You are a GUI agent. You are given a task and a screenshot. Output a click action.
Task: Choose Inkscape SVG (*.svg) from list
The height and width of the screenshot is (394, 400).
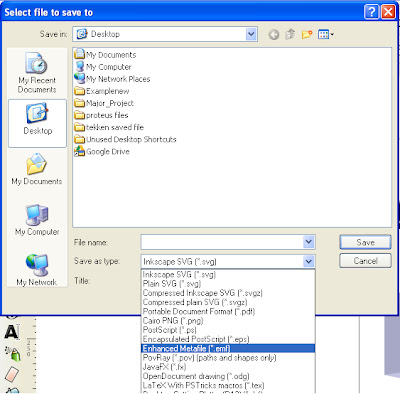coord(228,274)
